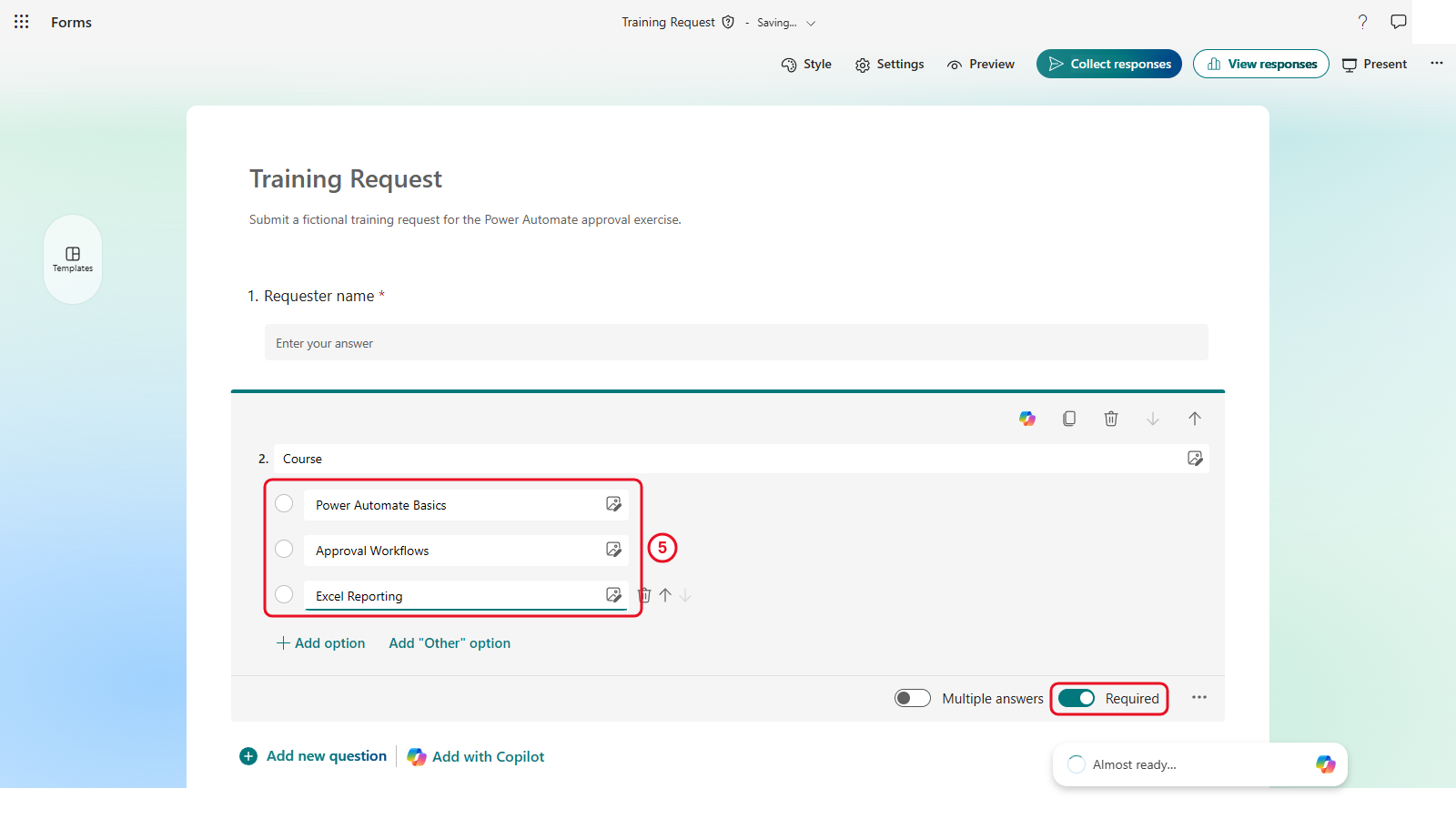
Task: Duplicate the Course question with copy icon
Action: click(x=1069, y=419)
